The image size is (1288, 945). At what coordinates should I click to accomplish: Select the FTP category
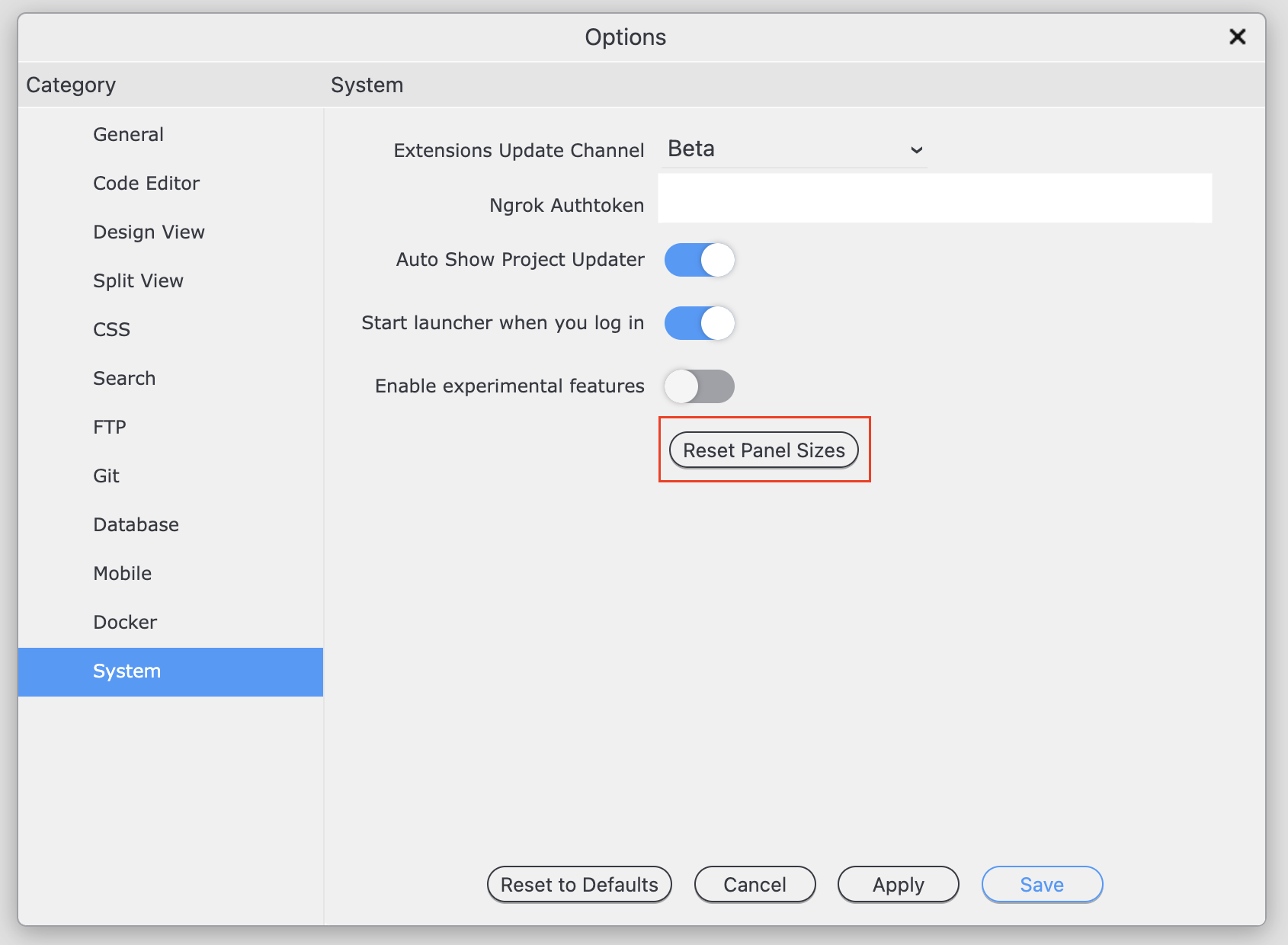pyautogui.click(x=110, y=428)
